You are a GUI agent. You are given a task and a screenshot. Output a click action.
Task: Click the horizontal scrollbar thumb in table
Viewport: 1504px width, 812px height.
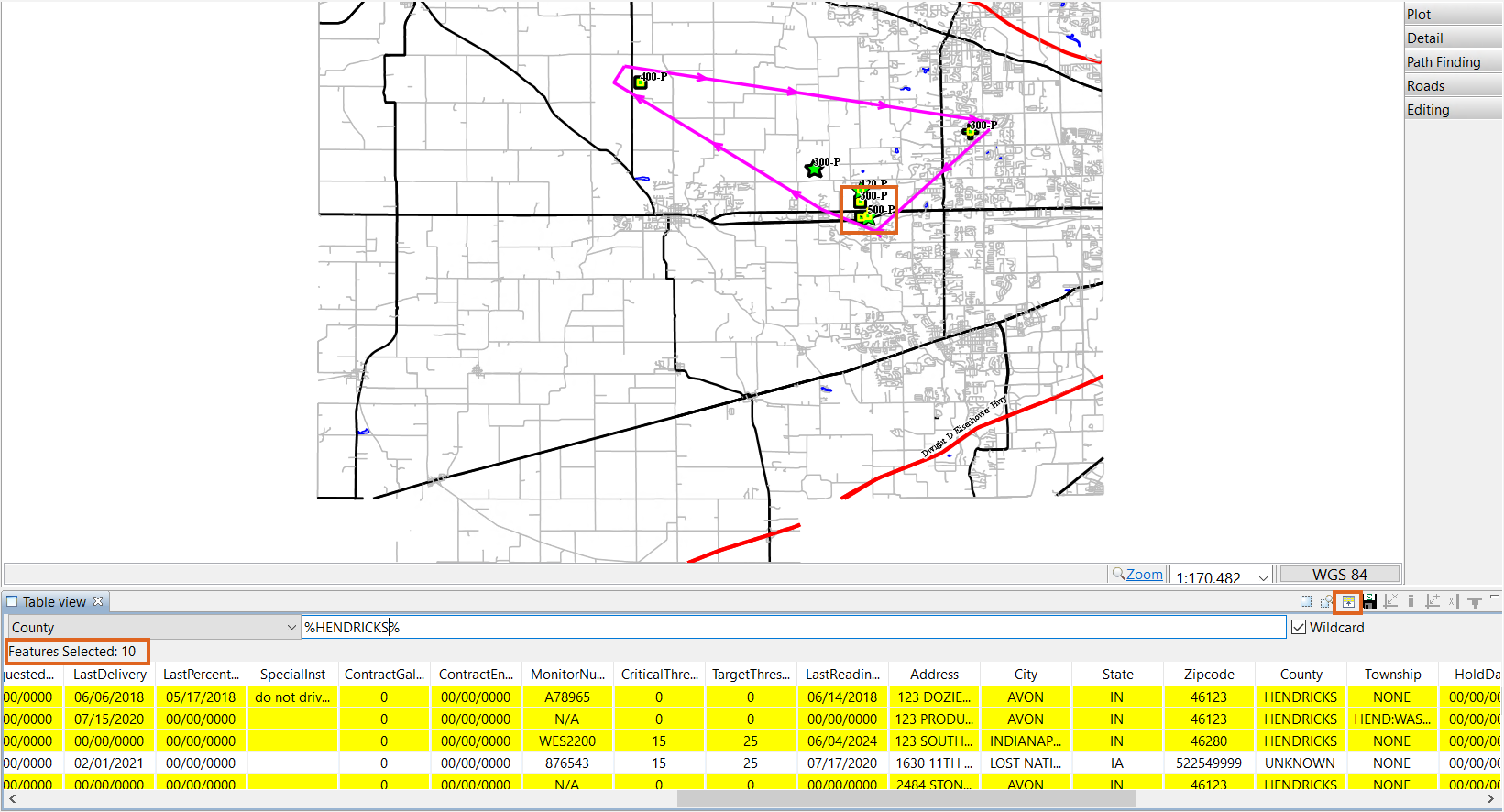click(906, 799)
